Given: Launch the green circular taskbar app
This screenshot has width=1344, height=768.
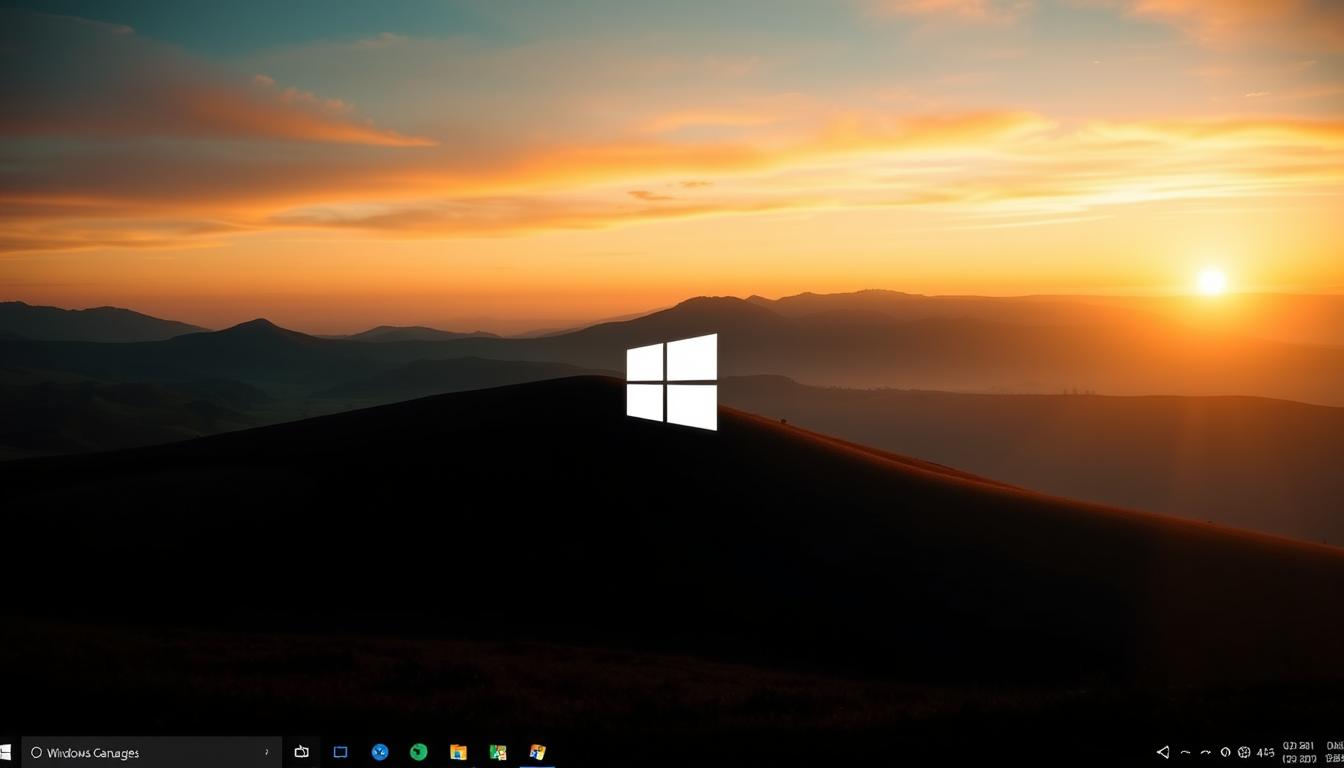Looking at the screenshot, I should (419, 752).
